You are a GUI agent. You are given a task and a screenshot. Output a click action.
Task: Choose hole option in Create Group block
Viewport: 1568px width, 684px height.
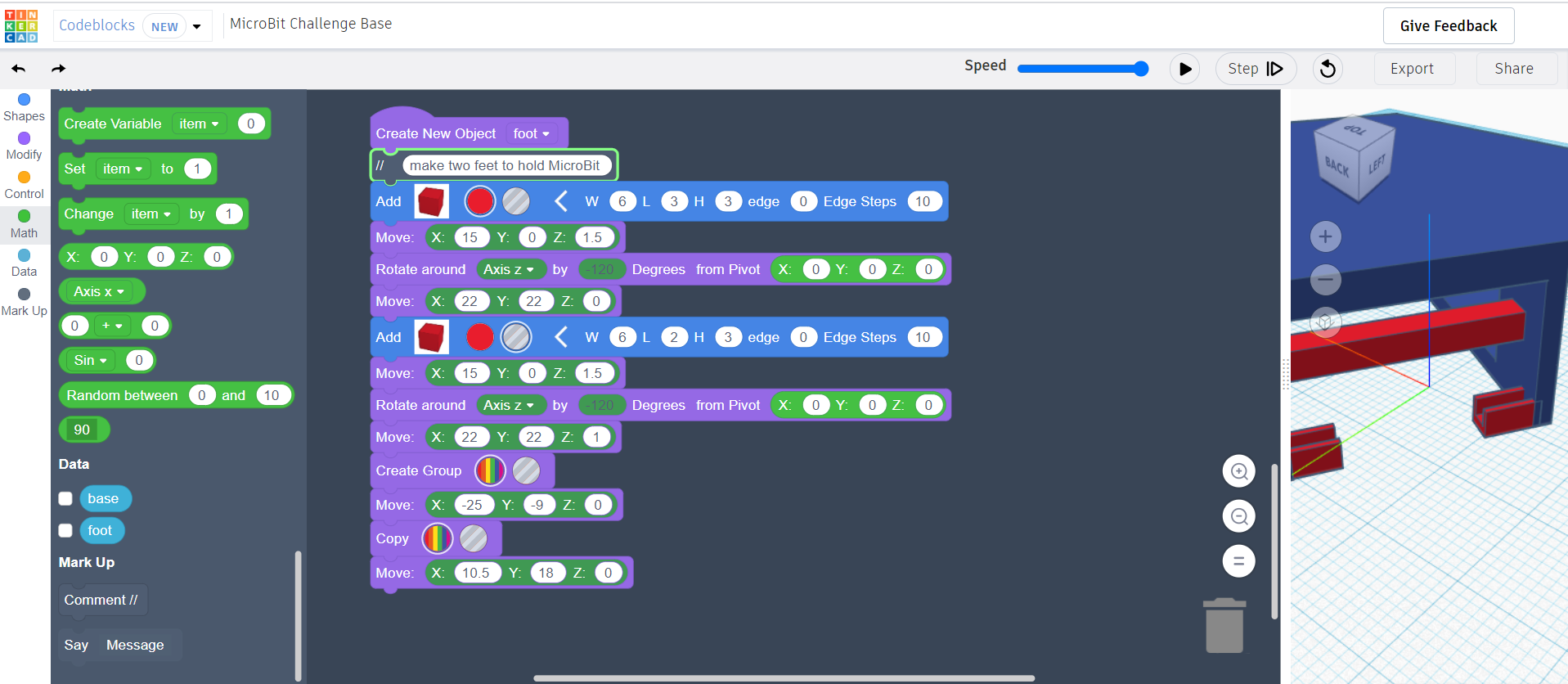(x=526, y=470)
